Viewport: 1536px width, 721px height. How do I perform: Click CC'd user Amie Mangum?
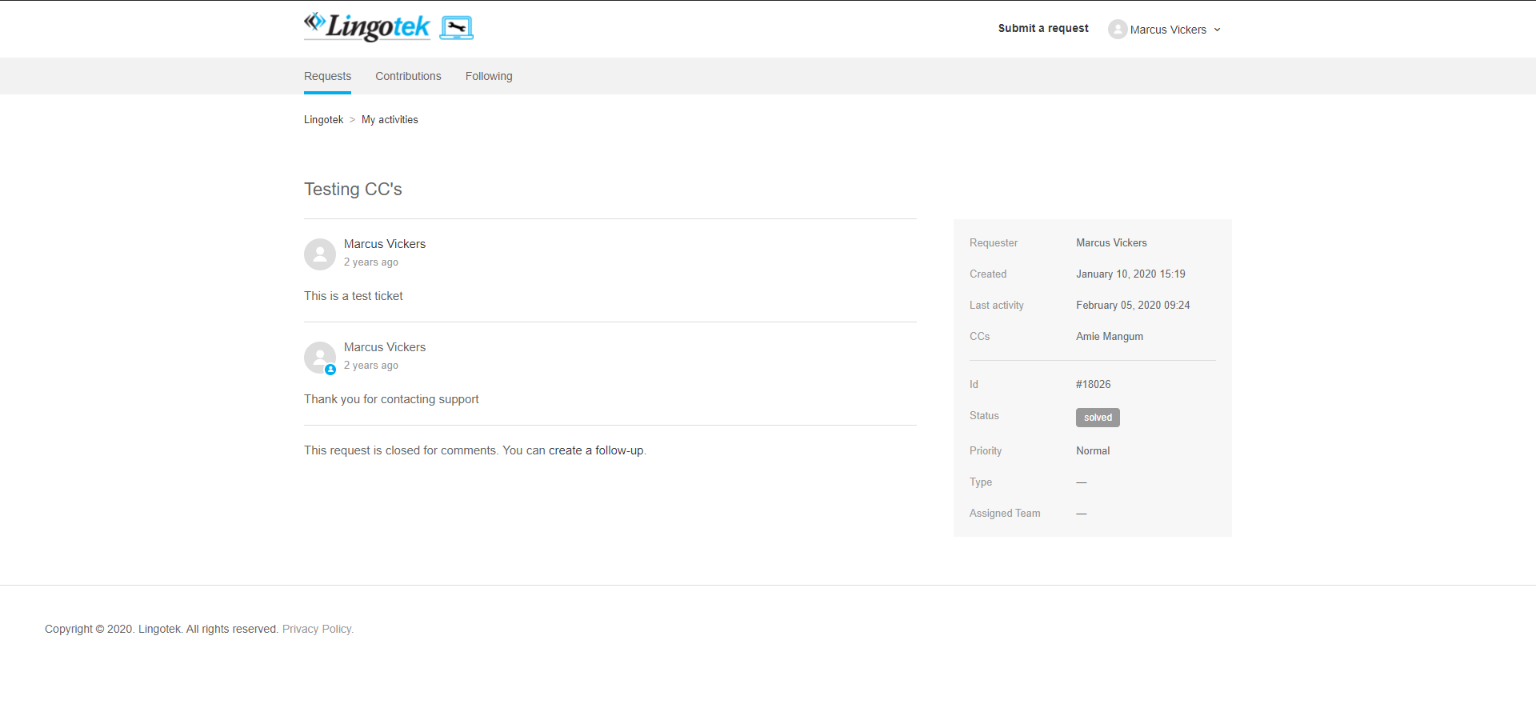pyautogui.click(x=1109, y=336)
